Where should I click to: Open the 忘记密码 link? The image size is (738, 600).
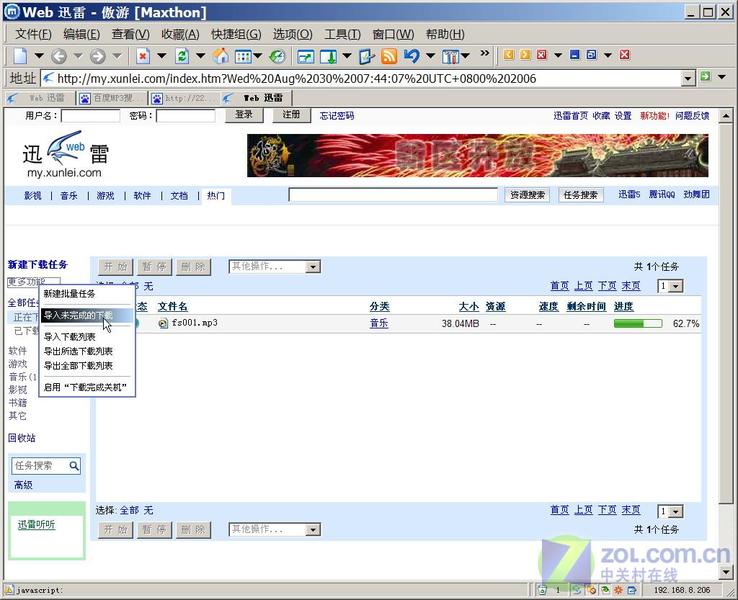[337, 116]
